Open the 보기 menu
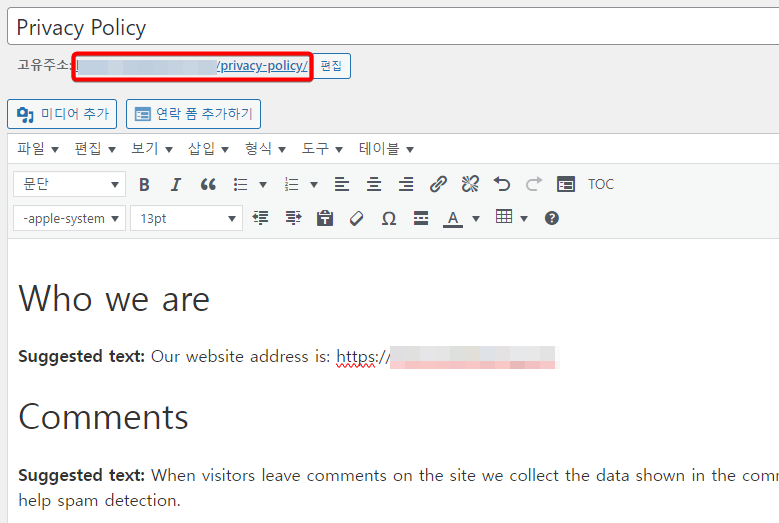The width and height of the screenshot is (779, 523). 152,149
